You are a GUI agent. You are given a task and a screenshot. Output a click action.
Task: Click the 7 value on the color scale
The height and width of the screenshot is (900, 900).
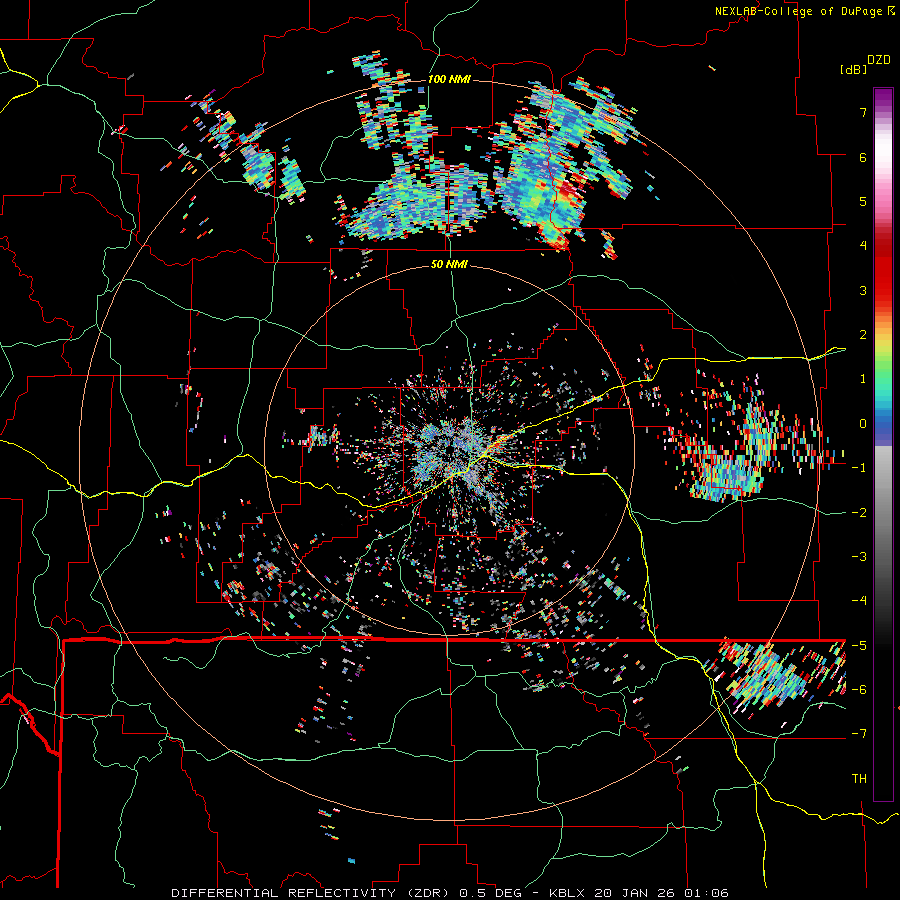[863, 112]
